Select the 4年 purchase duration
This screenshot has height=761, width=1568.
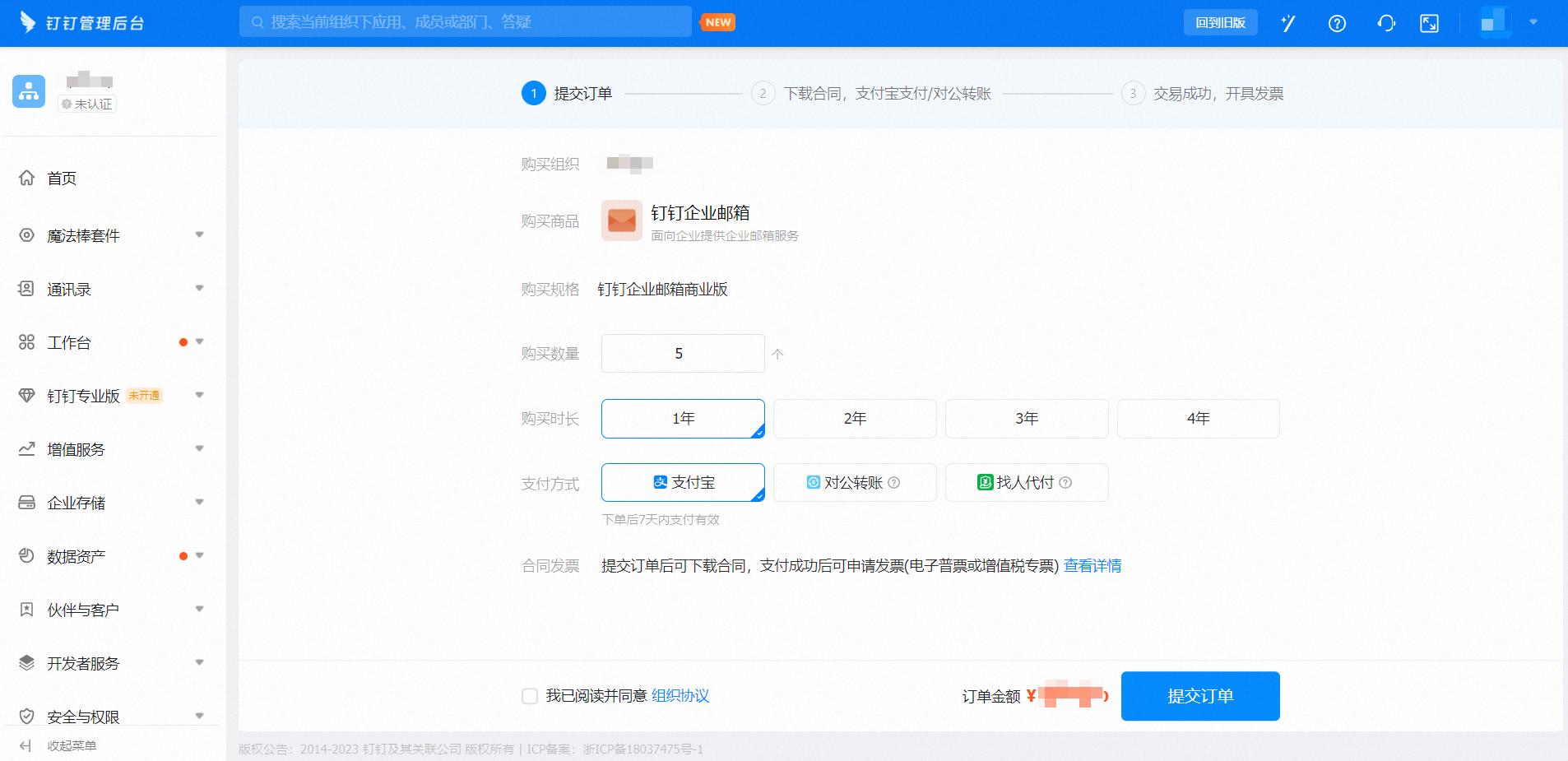pos(1199,419)
